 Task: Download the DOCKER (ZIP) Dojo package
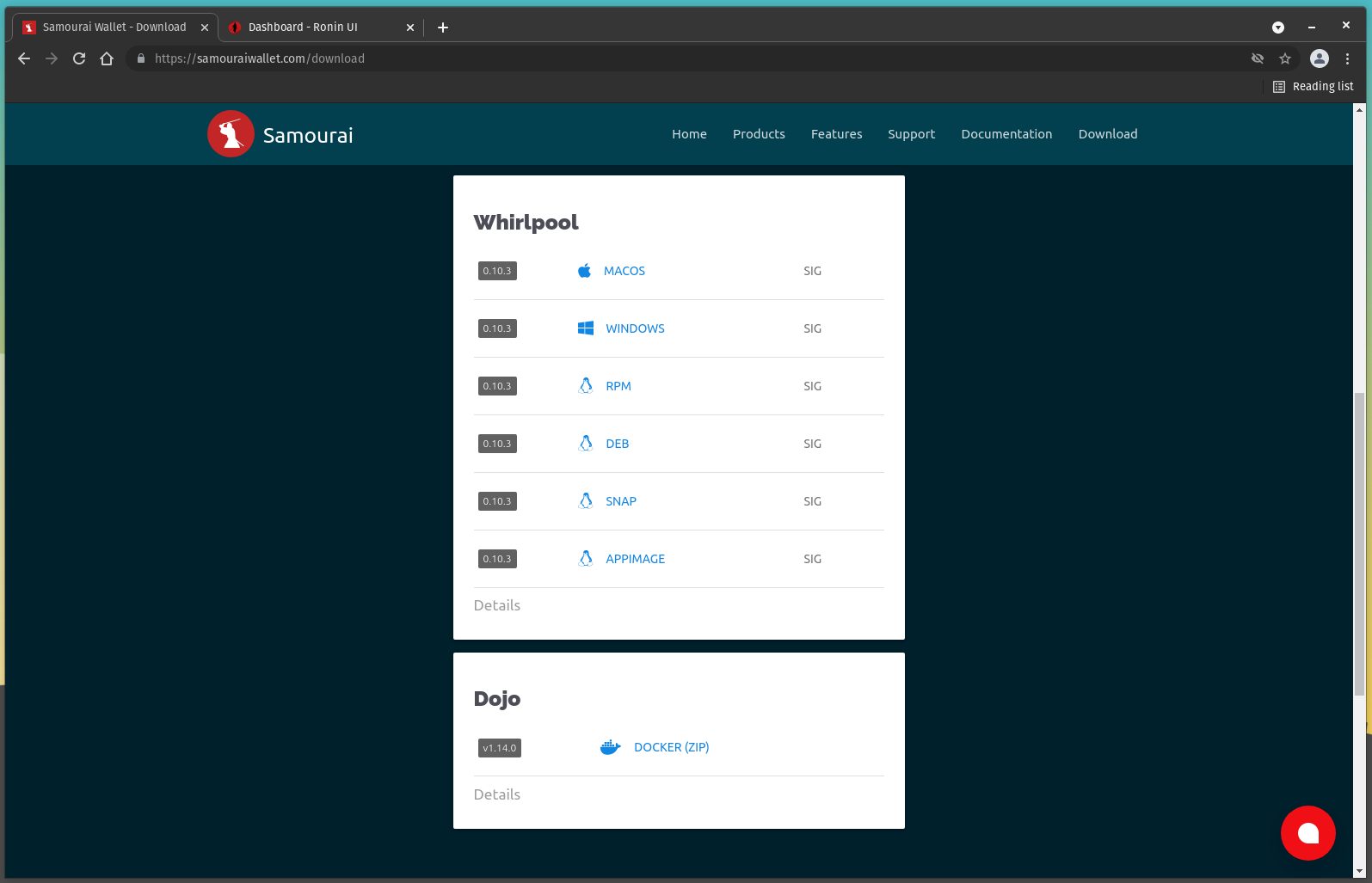(x=671, y=747)
